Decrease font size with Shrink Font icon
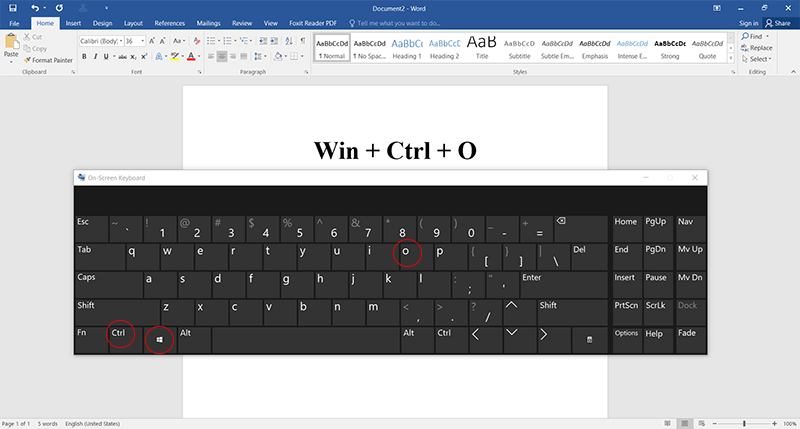 (x=162, y=41)
